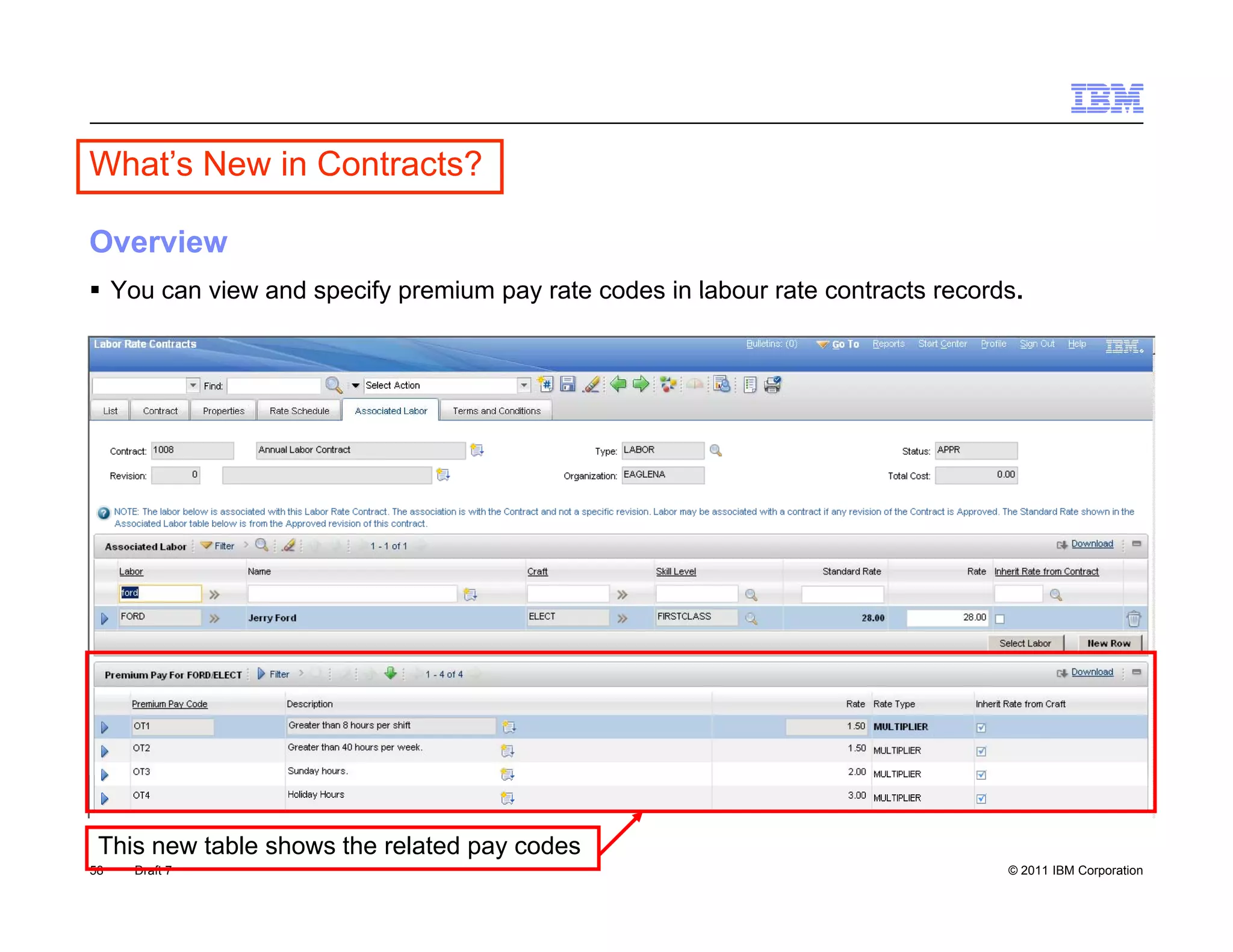Image resolution: width=1233 pixels, height=952 pixels.
Task: Open the Go To menu
Action: pos(837,344)
